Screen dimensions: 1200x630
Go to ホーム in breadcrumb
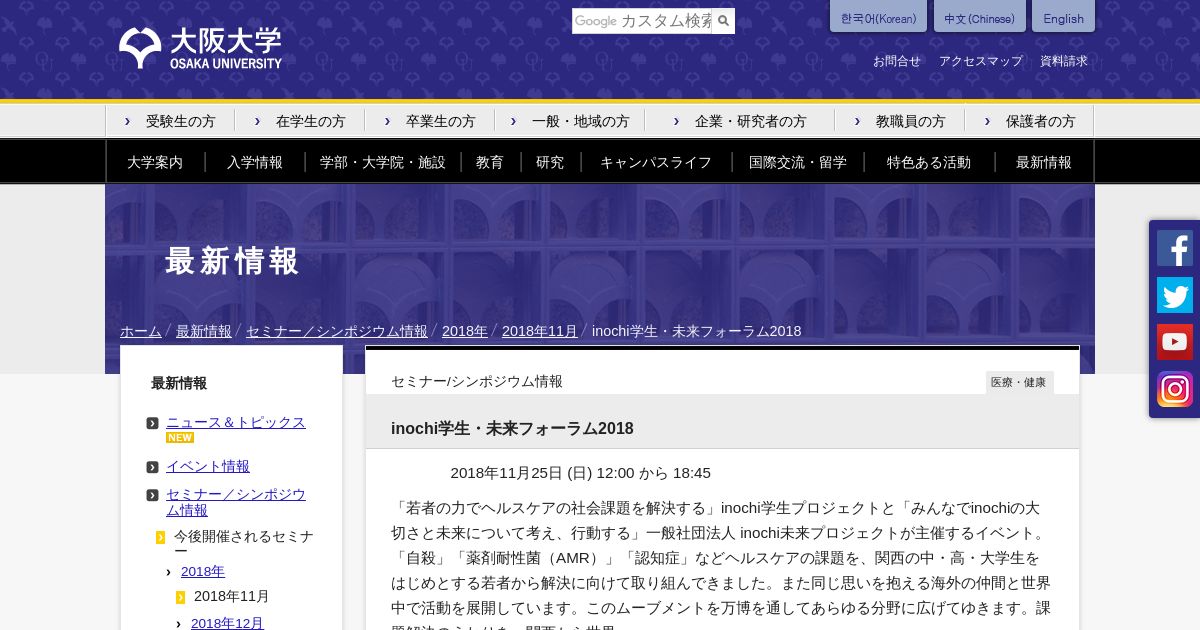point(141,331)
